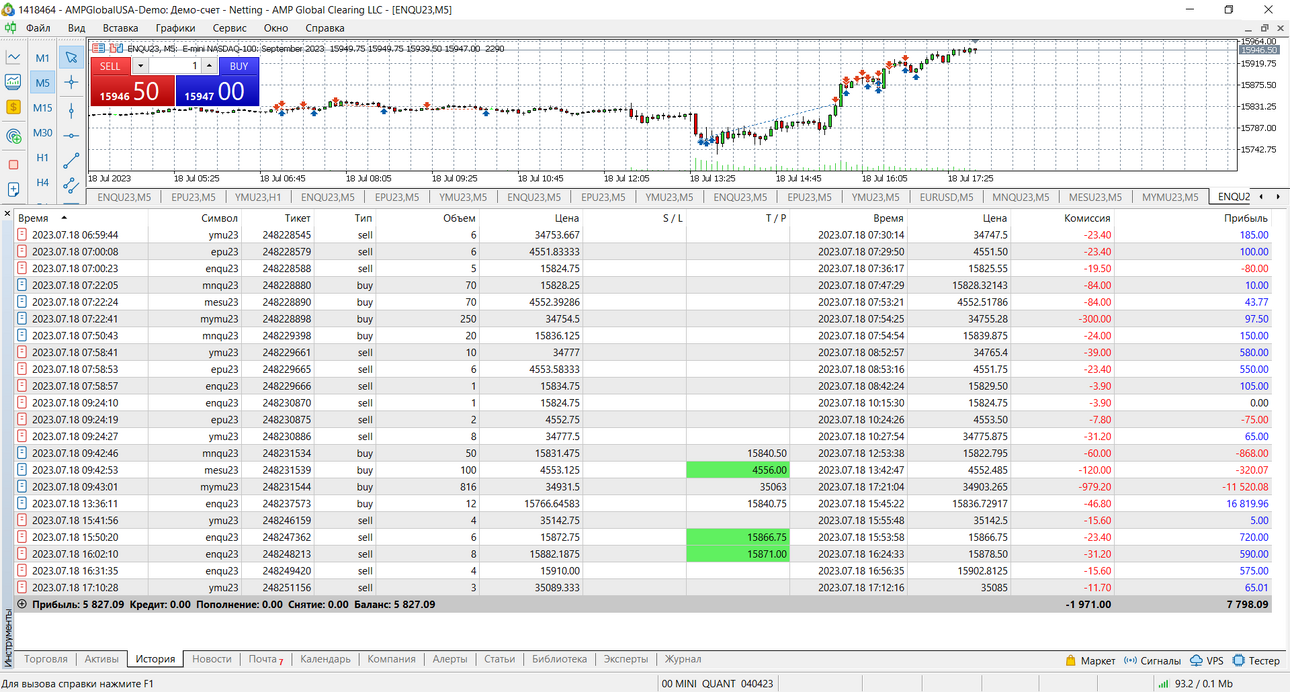Decrease volume with the down arrow
1290x692 pixels.
point(140,66)
